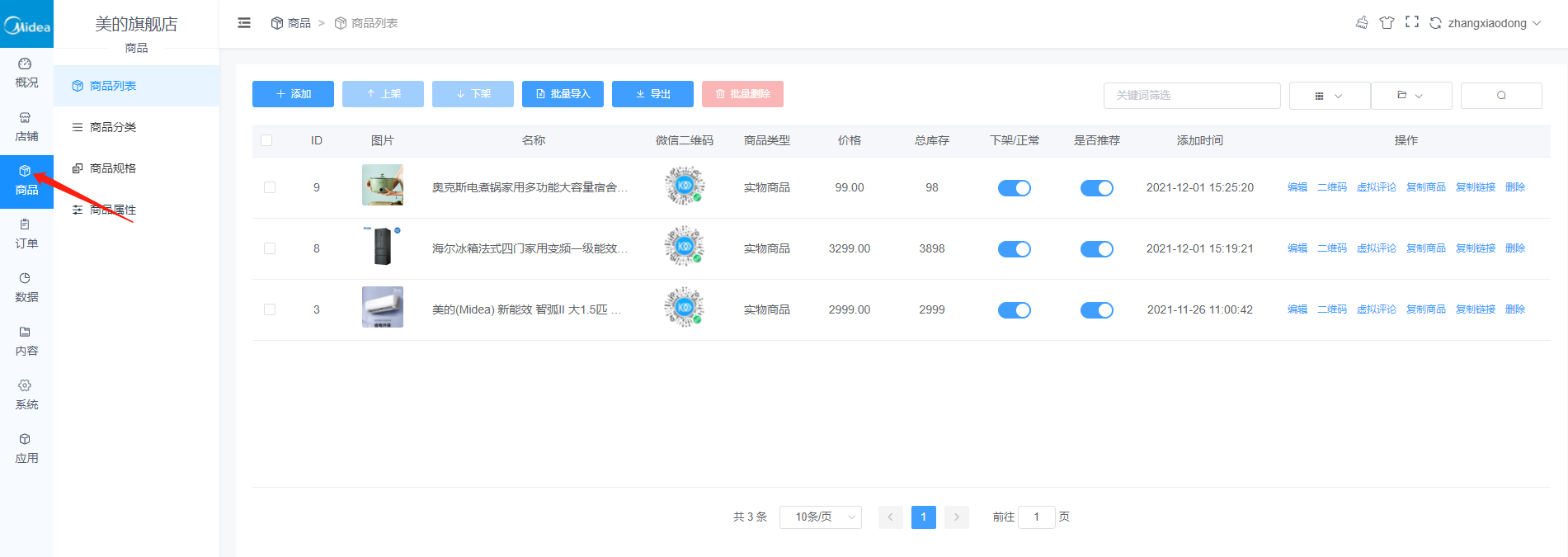Select page 1 in pagination
The height and width of the screenshot is (557, 1568).
tap(924, 517)
